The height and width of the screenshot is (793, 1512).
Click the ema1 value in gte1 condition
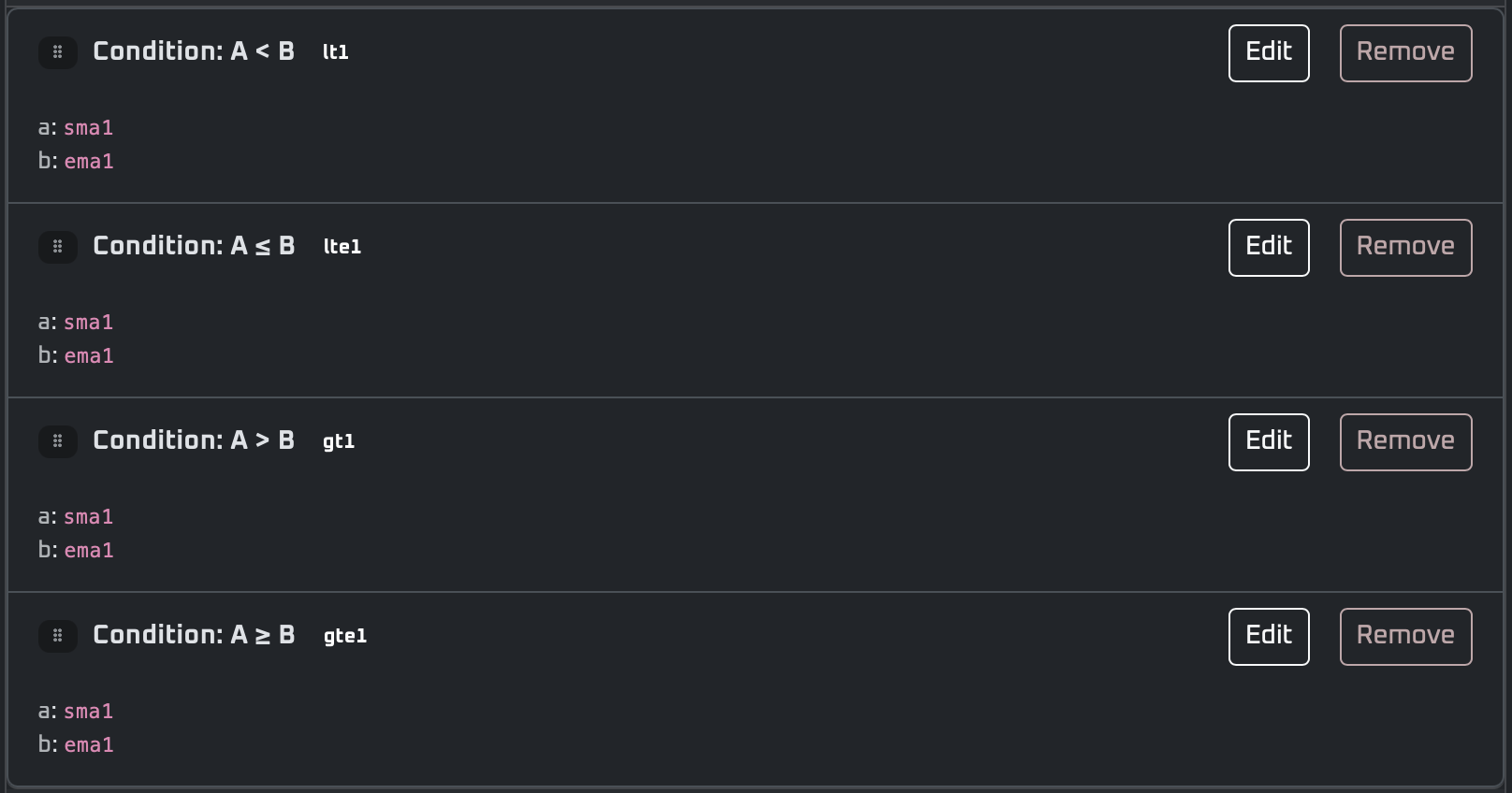89,745
